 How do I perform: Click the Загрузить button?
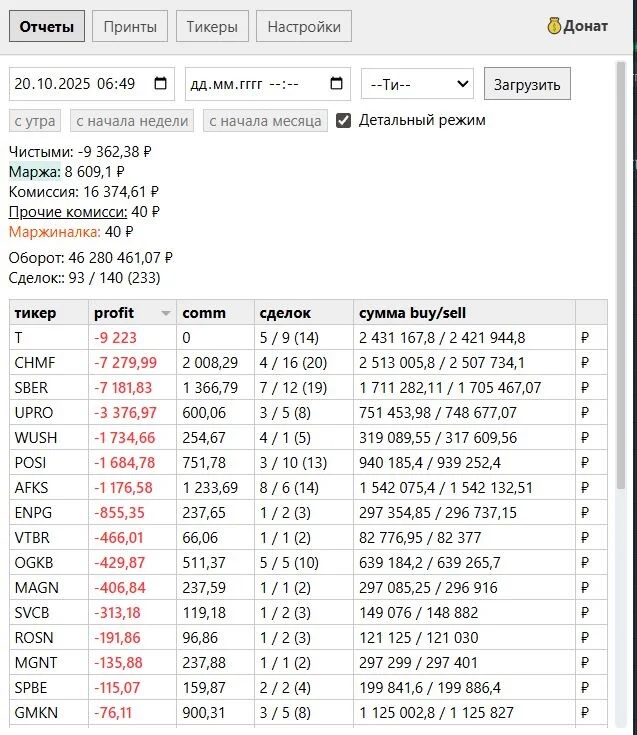point(527,84)
